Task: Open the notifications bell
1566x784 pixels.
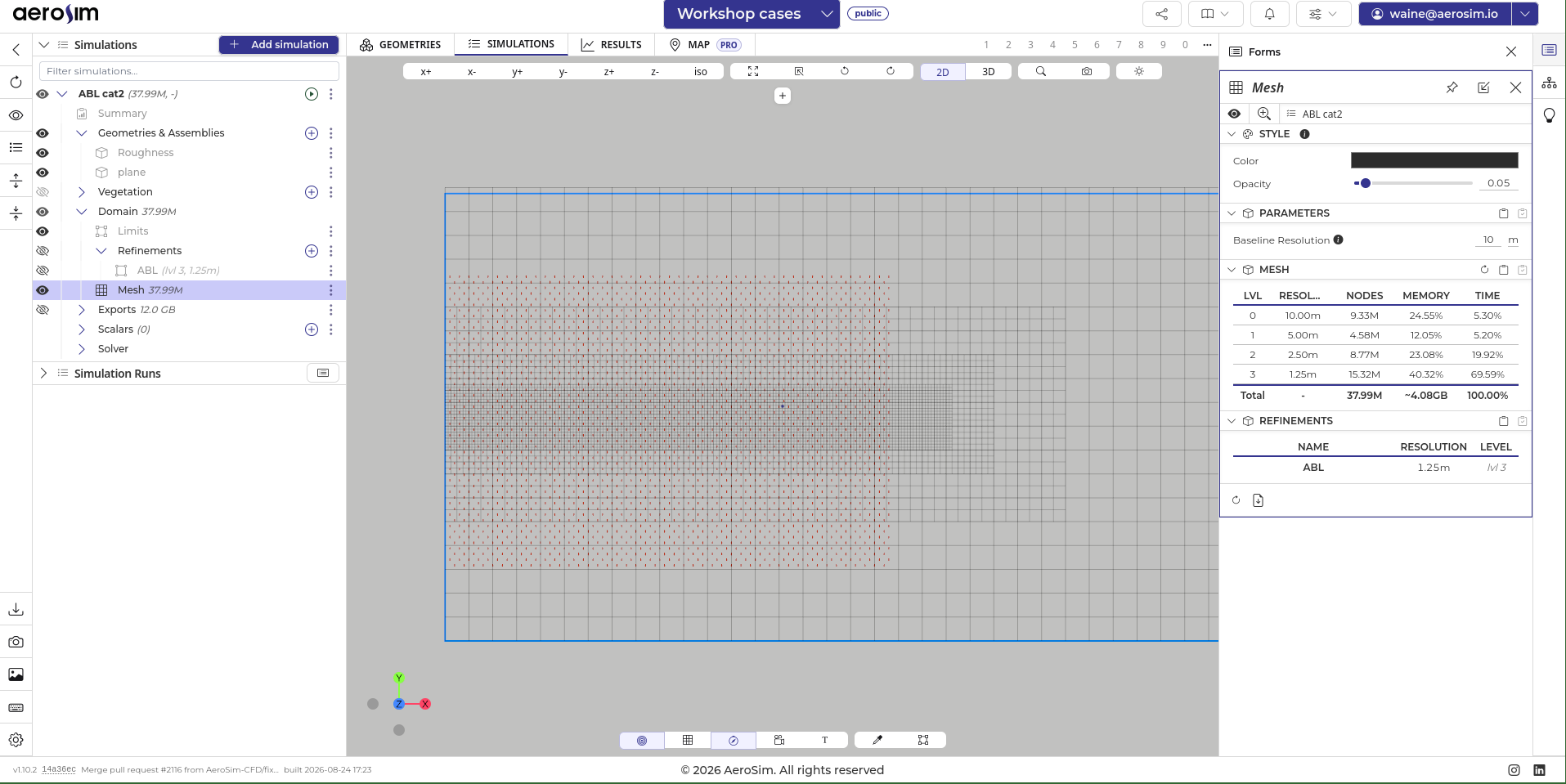Action: (x=1269, y=14)
